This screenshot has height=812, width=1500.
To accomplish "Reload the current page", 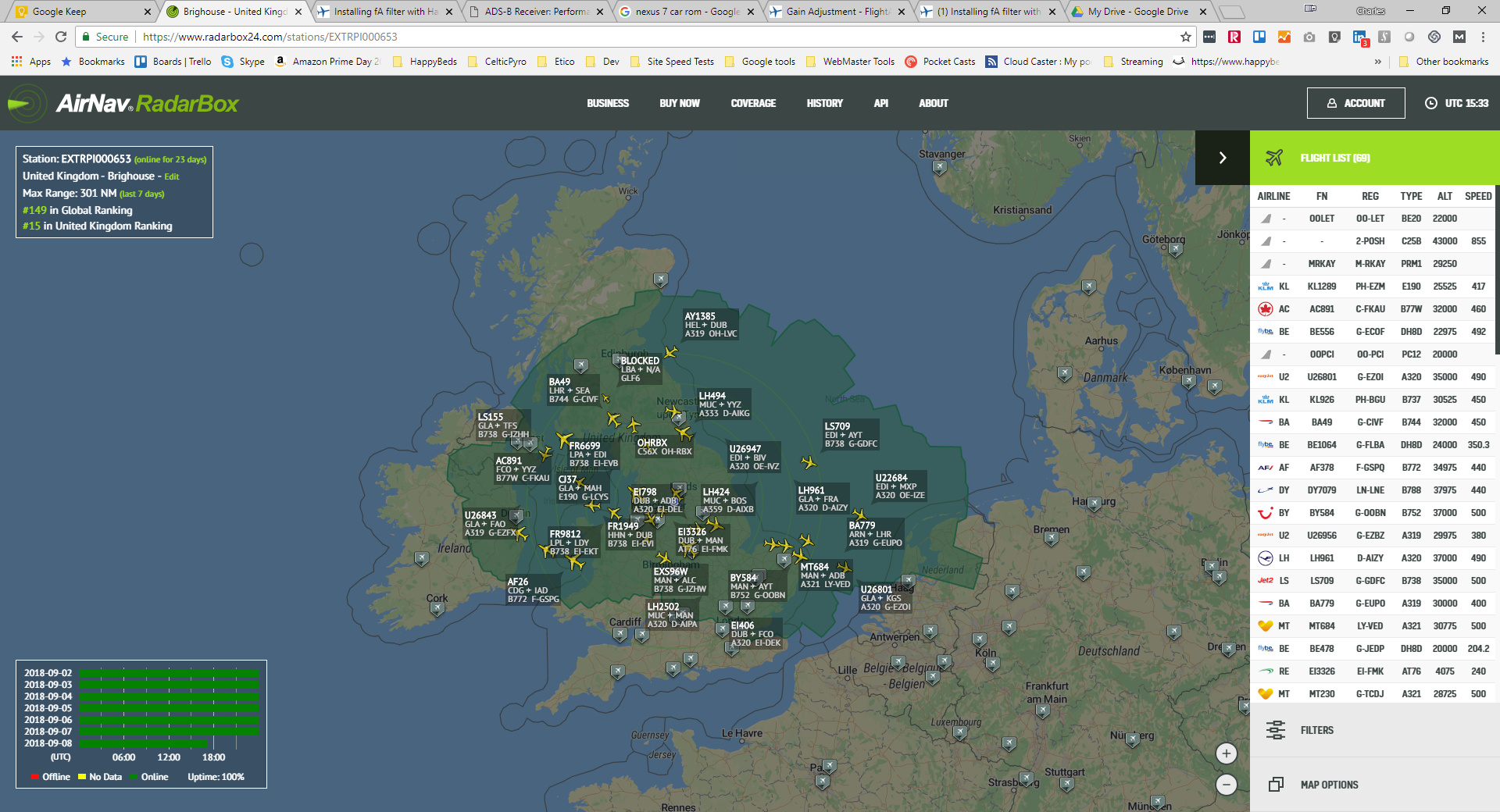I will [61, 37].
